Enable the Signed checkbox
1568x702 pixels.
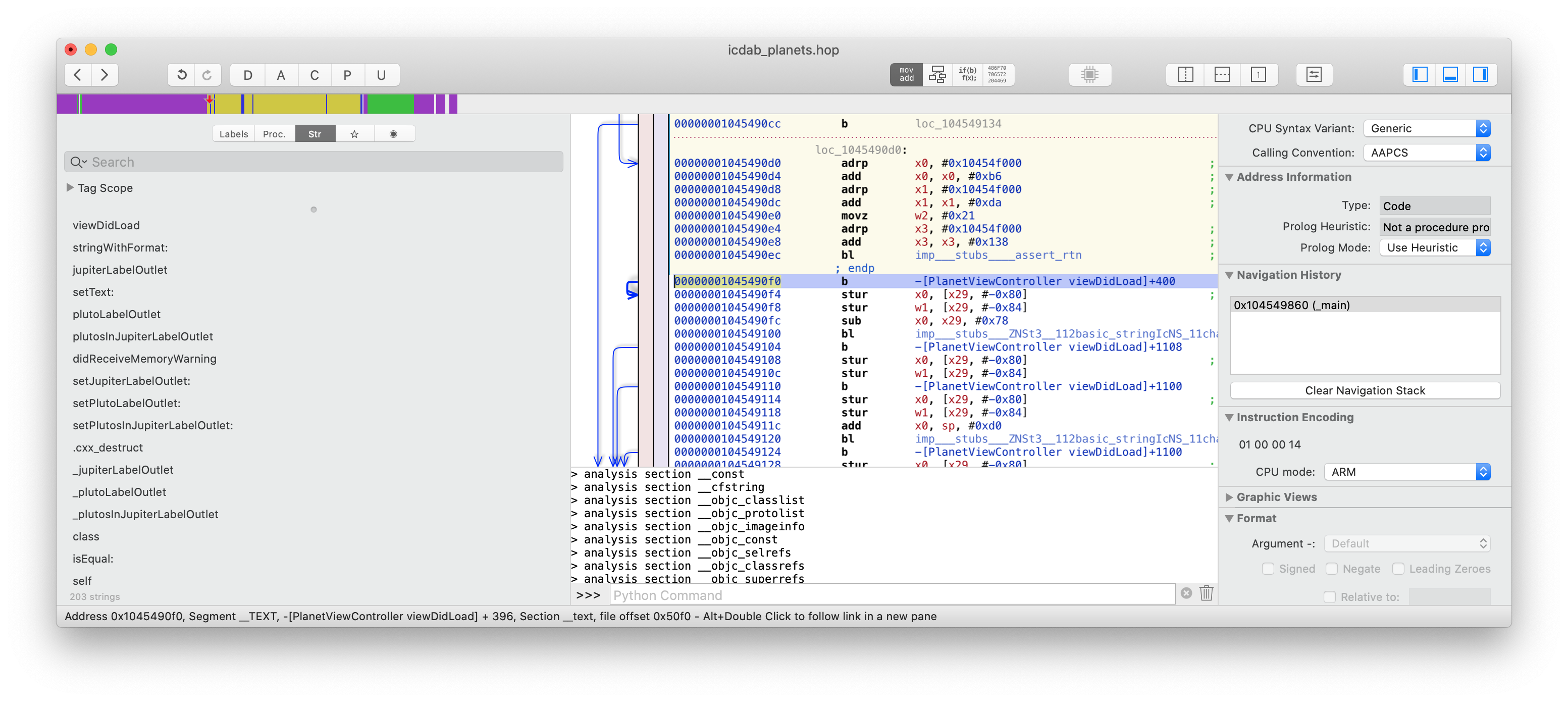[1269, 569]
